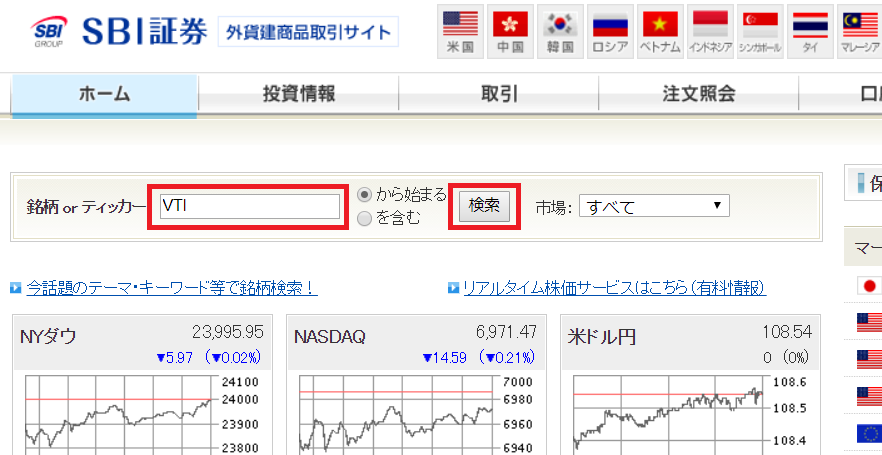Select the シンガポール flag button
The width and height of the screenshot is (882, 455).
(760, 31)
